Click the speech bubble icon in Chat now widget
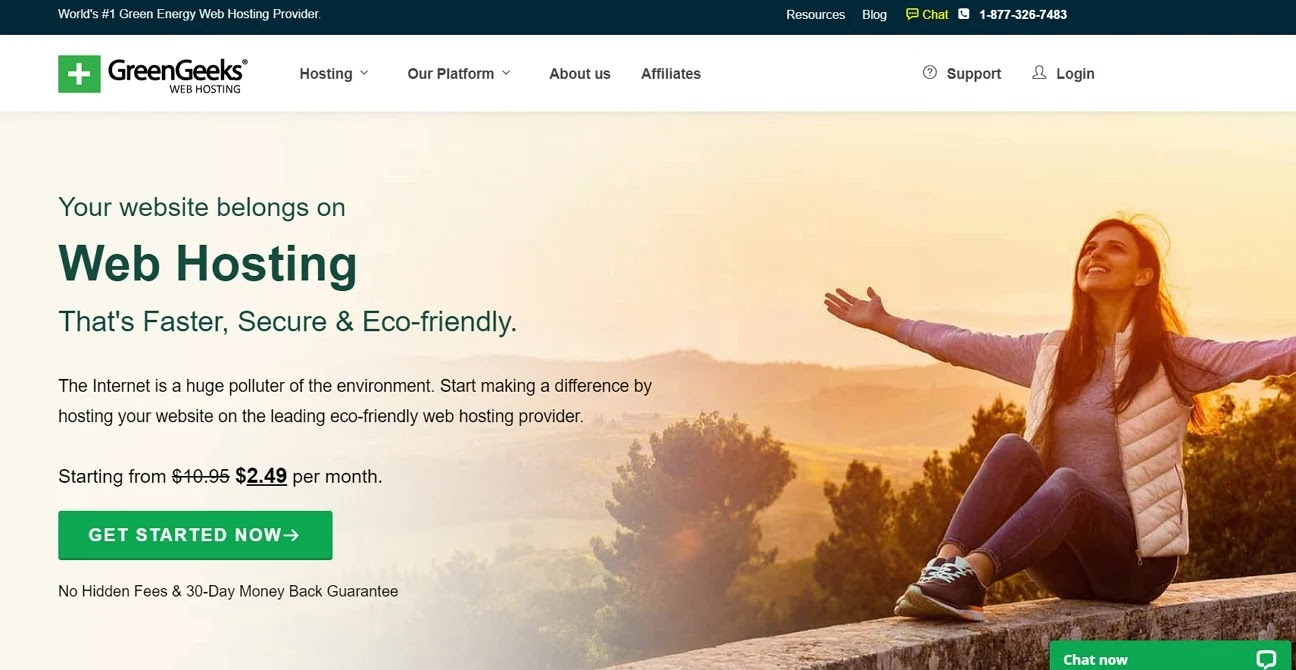Screen dimensions: 1296x670 [x=1266, y=659]
